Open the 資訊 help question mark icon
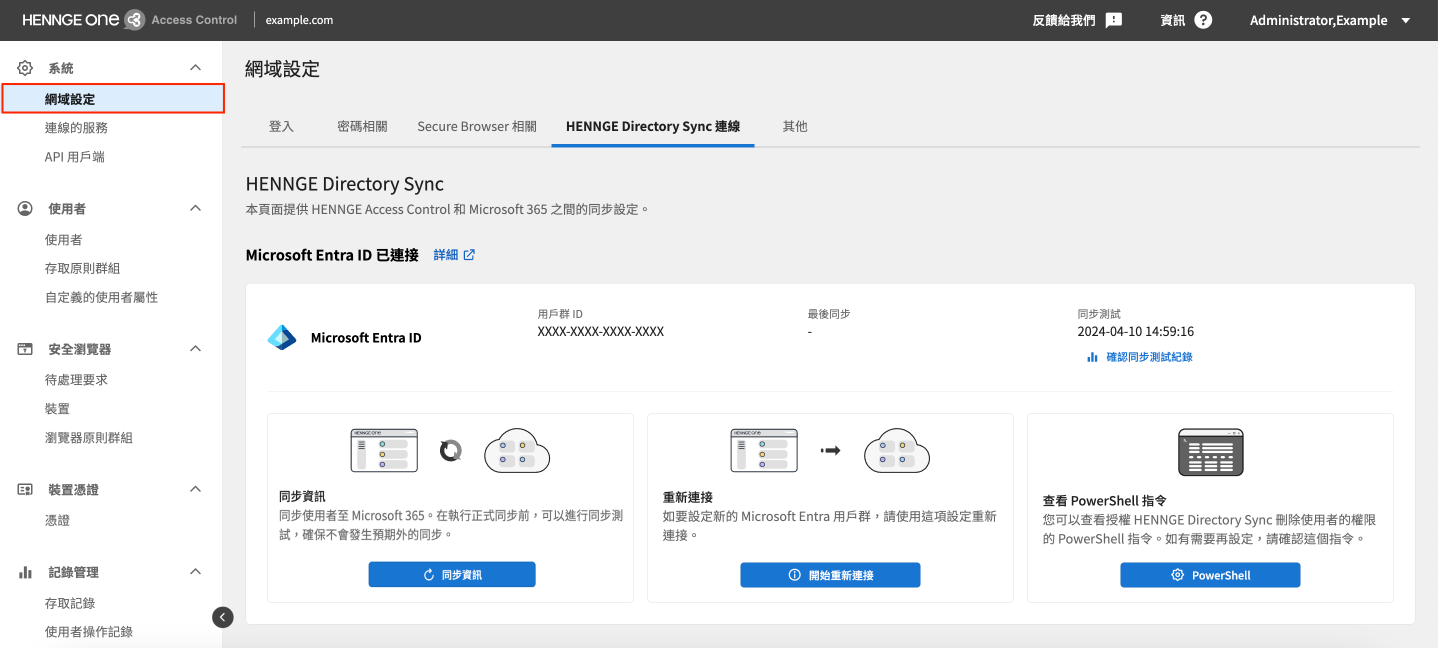 point(1203,20)
